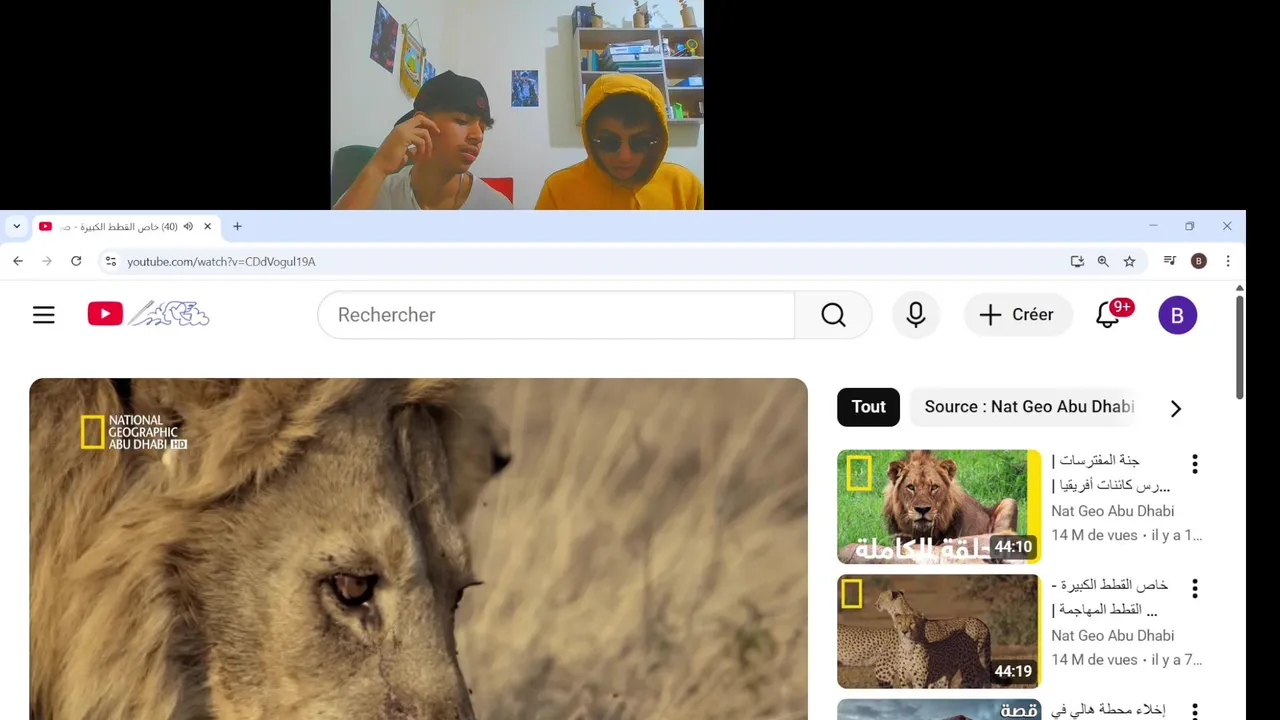Open the خاص القطط الكبيرة suggested video title
The width and height of the screenshot is (1280, 720).
click(x=1110, y=597)
